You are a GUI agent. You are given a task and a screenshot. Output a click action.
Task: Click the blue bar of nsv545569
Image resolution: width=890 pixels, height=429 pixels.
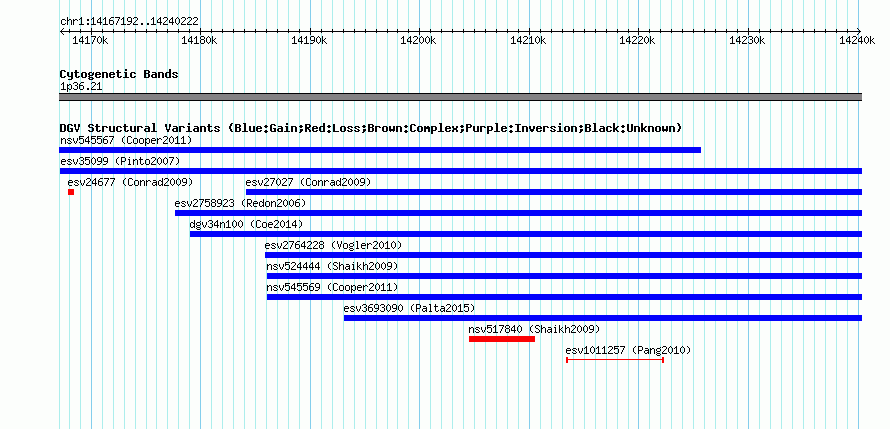click(x=564, y=297)
